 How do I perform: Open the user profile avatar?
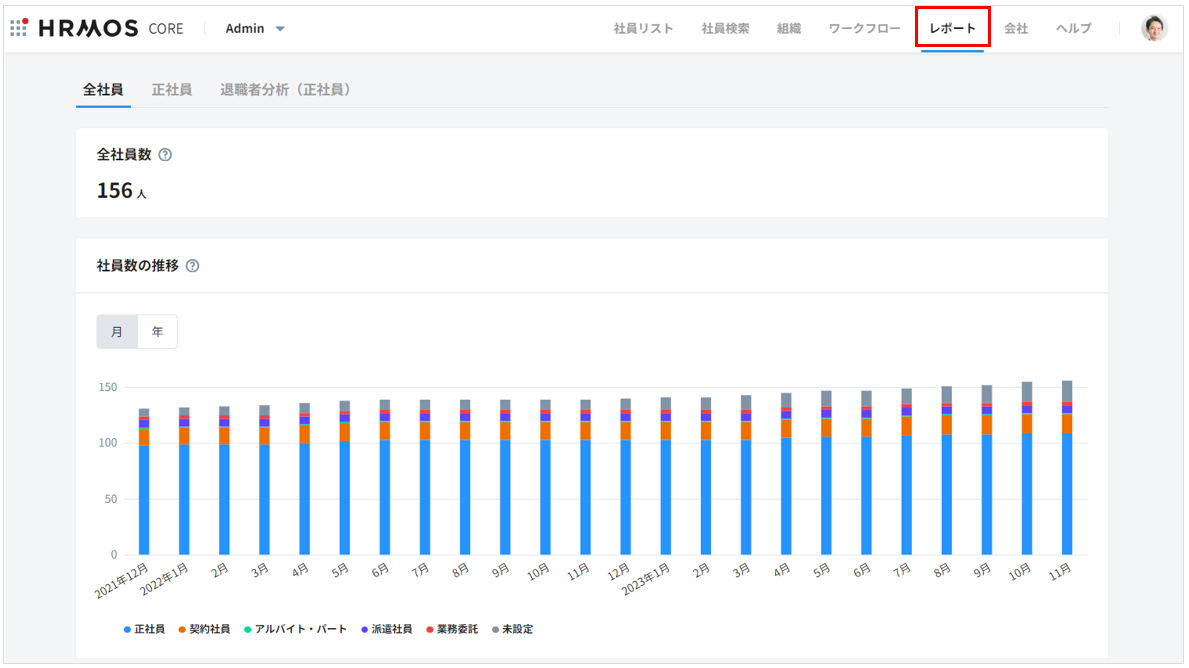[x=1154, y=28]
